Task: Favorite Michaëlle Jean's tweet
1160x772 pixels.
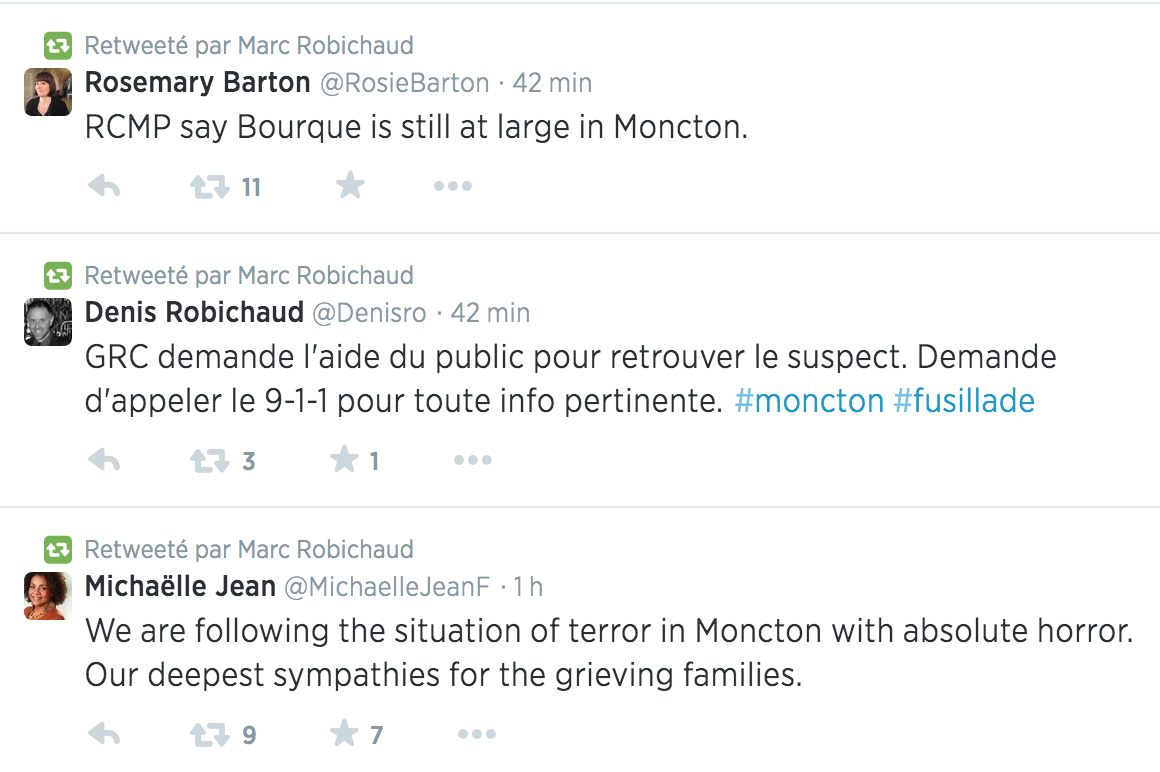Action: pos(345,735)
